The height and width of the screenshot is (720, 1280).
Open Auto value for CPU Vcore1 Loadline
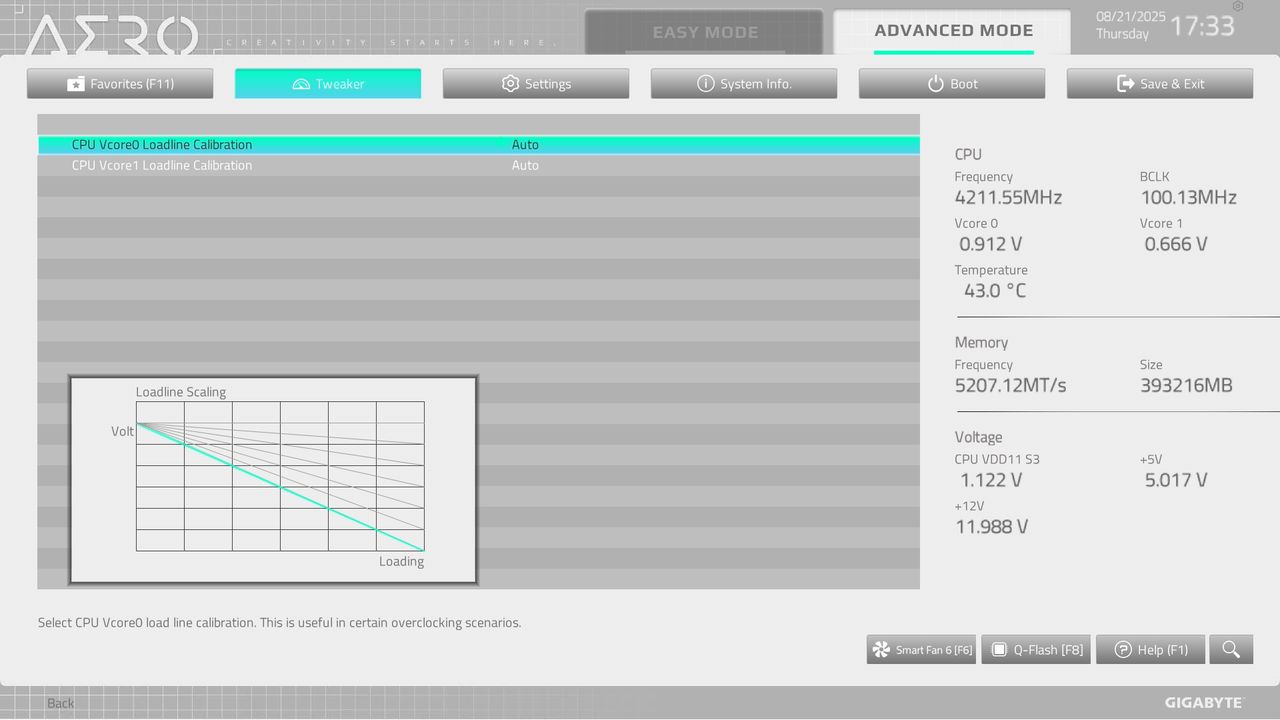click(525, 166)
